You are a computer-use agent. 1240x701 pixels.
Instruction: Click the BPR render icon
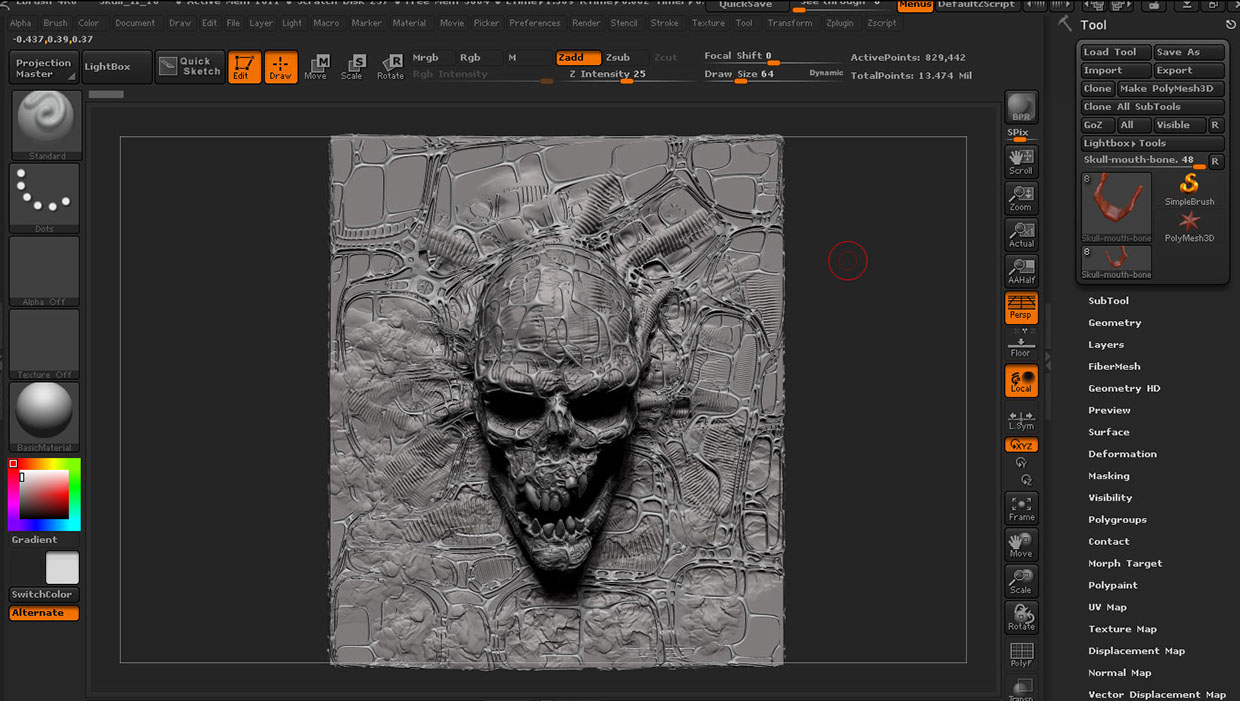click(1021, 107)
